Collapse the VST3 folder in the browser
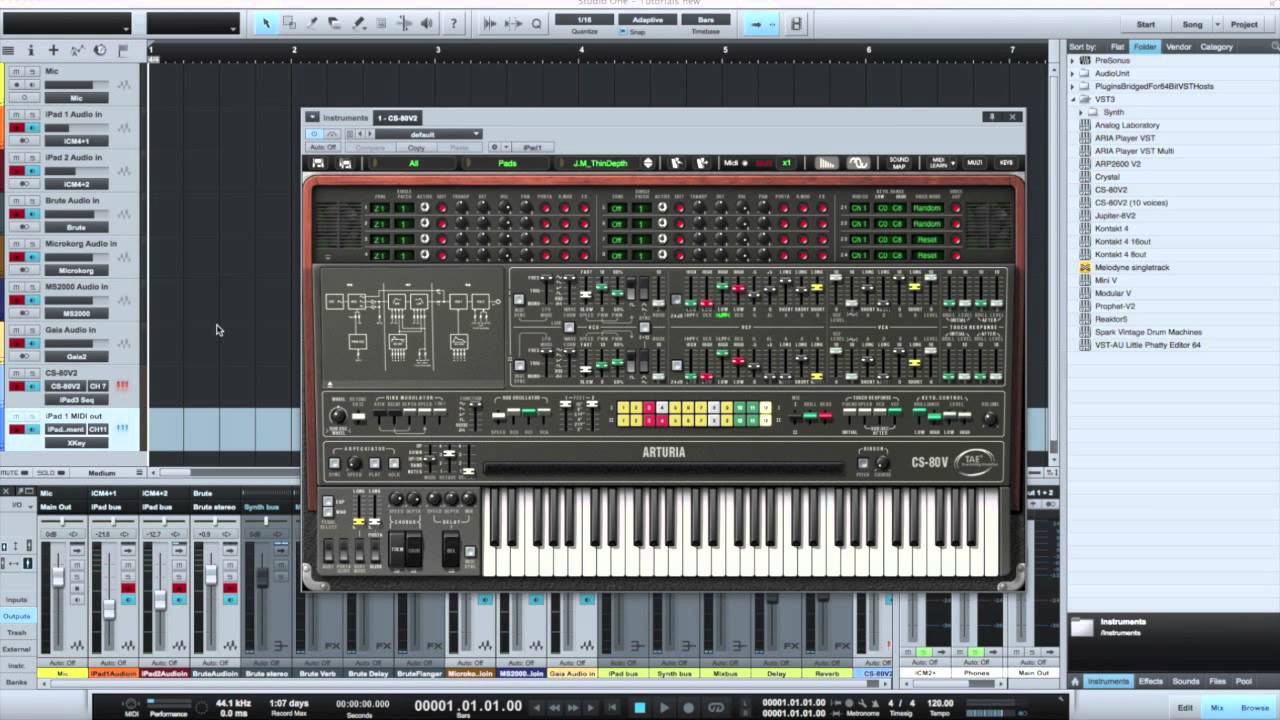The image size is (1280, 720). tap(1073, 99)
